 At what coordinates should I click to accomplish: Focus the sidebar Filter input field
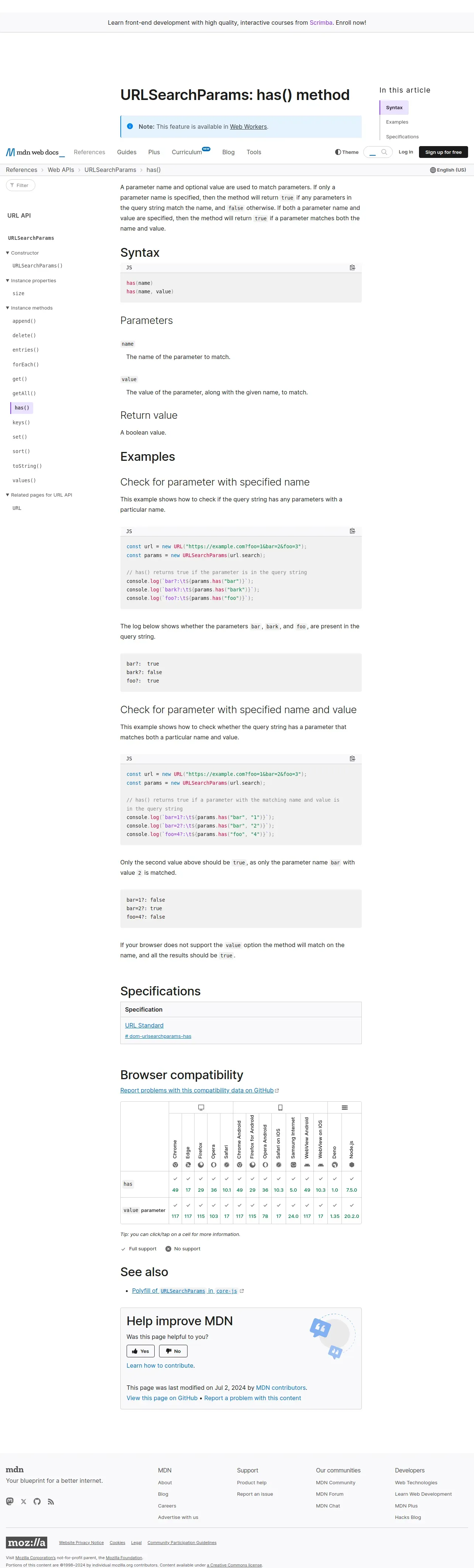click(21, 185)
